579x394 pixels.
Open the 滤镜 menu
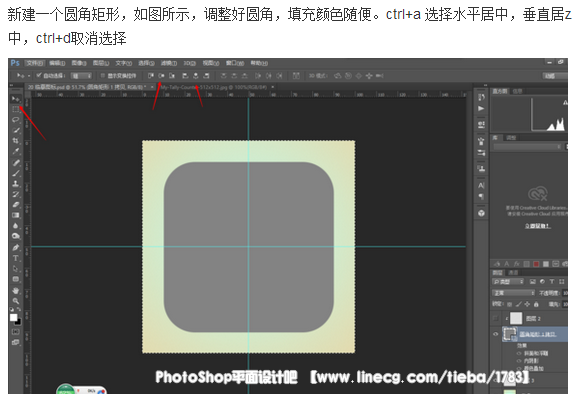(x=169, y=63)
